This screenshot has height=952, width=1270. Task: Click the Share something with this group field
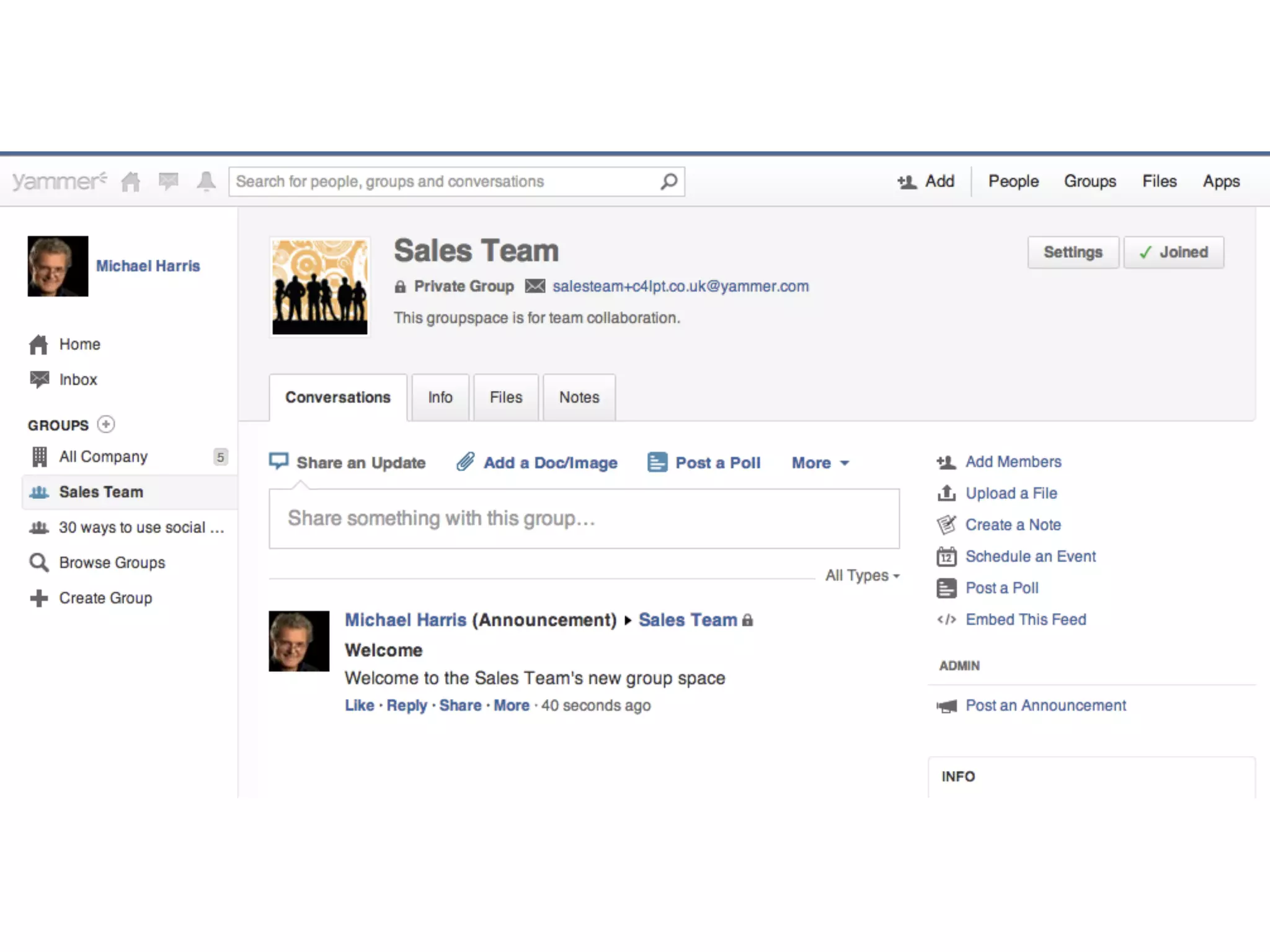584,519
